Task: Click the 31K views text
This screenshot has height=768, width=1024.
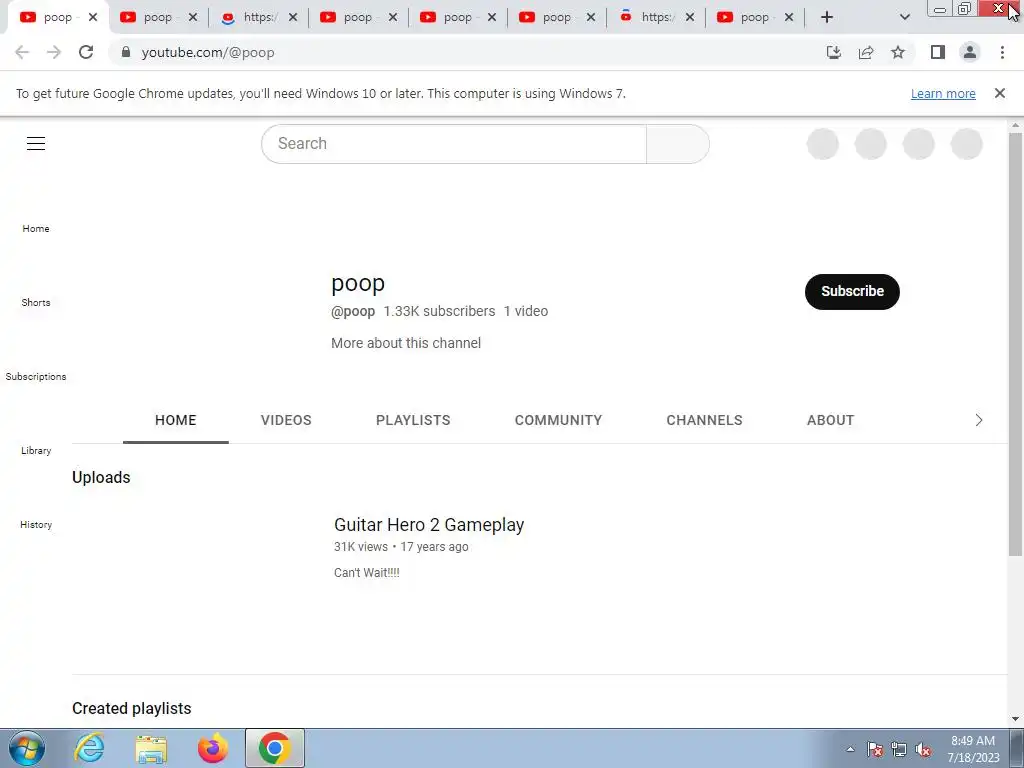Action: (360, 547)
